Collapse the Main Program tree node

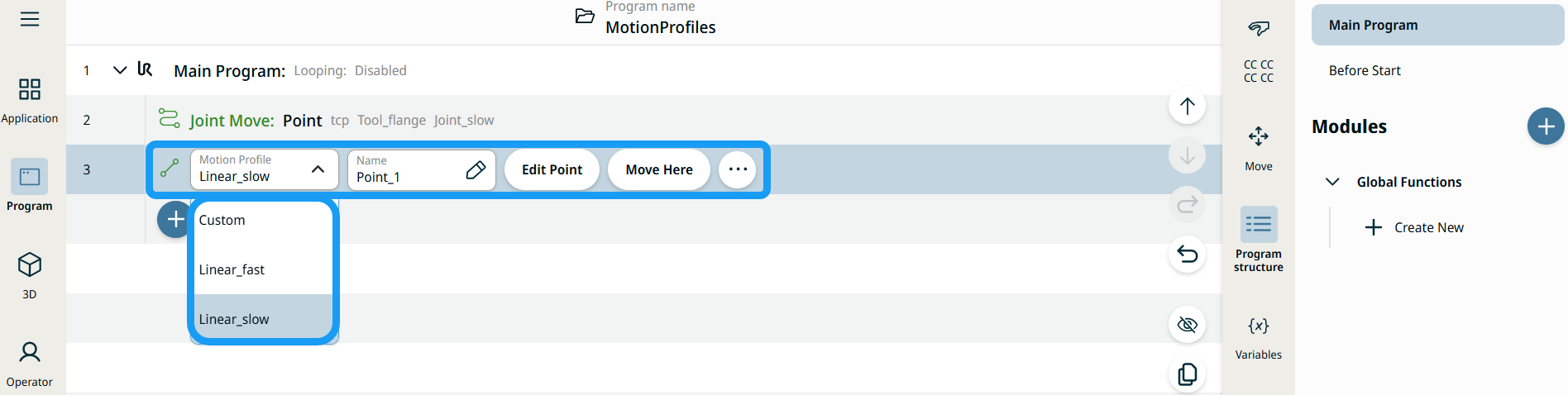coord(120,70)
